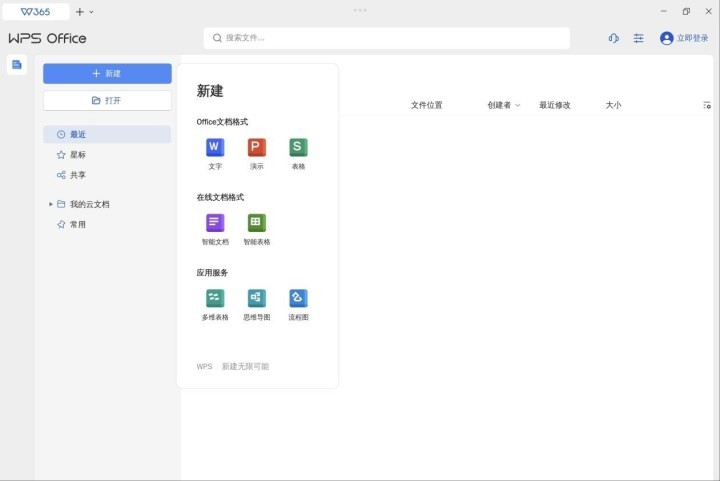Click 立即登录 login link
The height and width of the screenshot is (481, 720).
tap(692, 38)
